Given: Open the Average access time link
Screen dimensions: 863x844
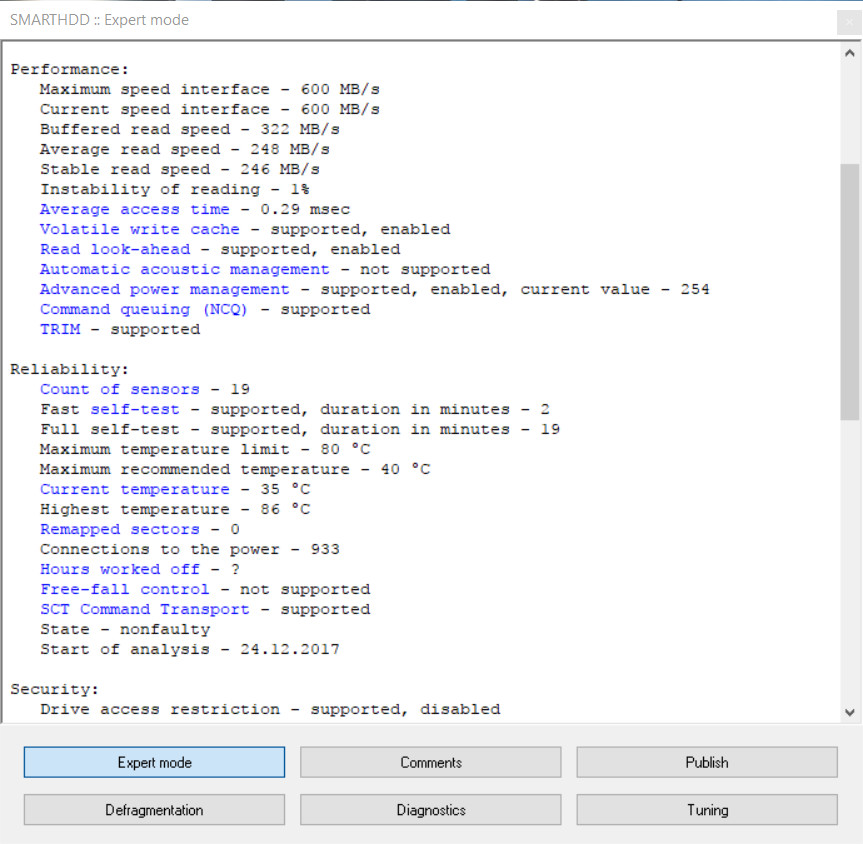Looking at the screenshot, I should (134, 209).
